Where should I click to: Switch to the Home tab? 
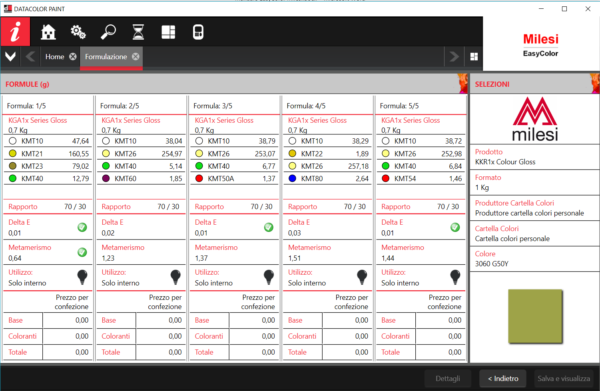55,57
